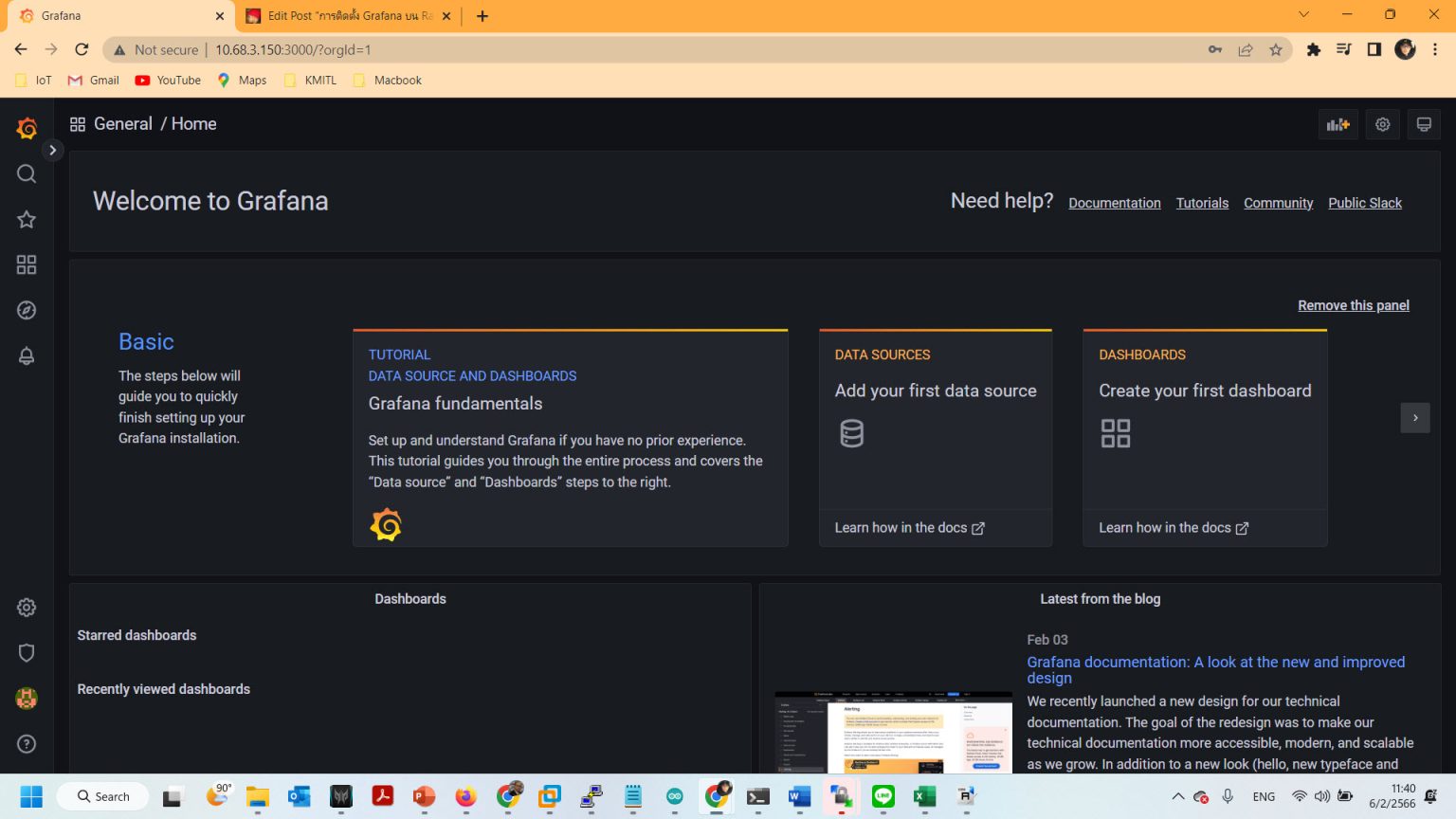The width and height of the screenshot is (1456, 819).
Task: Open Explore using the compass icon
Action: [x=26, y=310]
